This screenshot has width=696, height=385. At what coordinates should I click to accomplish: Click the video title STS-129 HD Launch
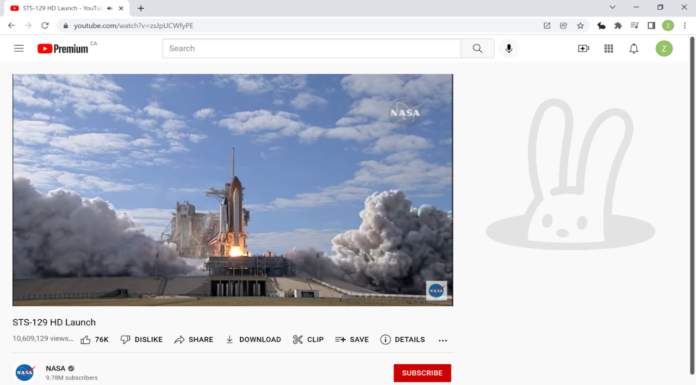(54, 322)
